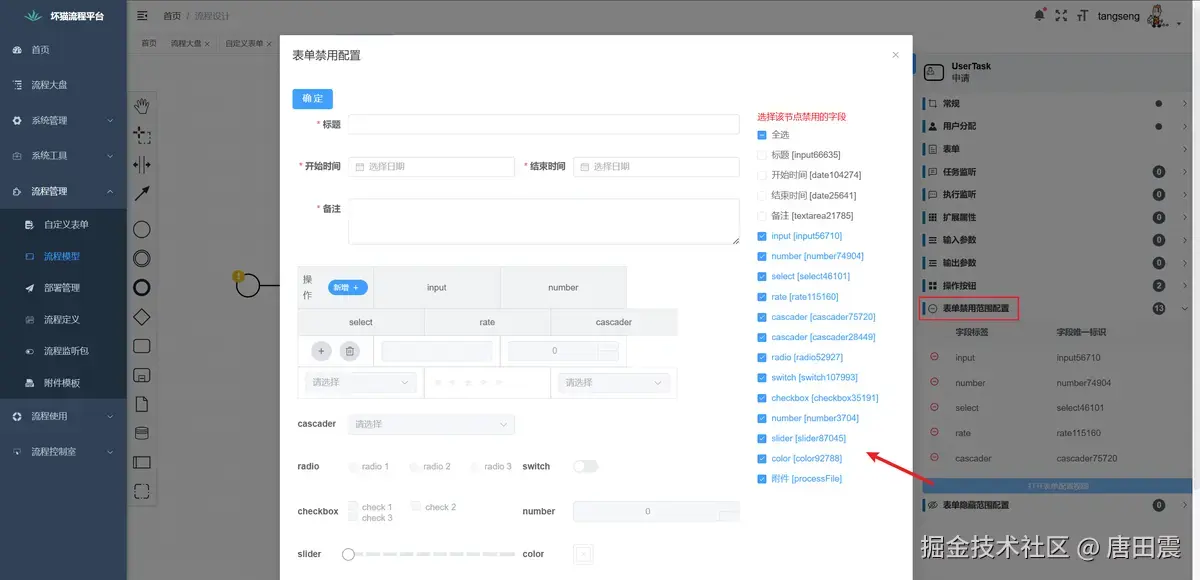Open the cascader column 请选择 dropdown in table

tap(614, 382)
